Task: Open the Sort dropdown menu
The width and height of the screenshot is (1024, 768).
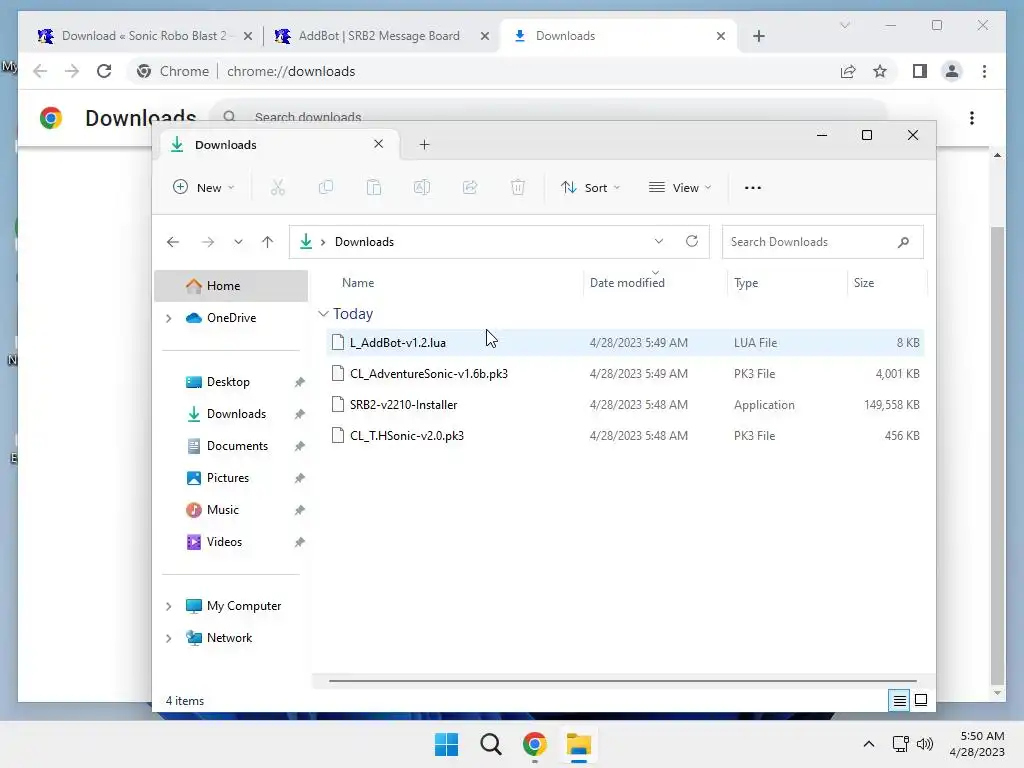Action: click(x=590, y=188)
